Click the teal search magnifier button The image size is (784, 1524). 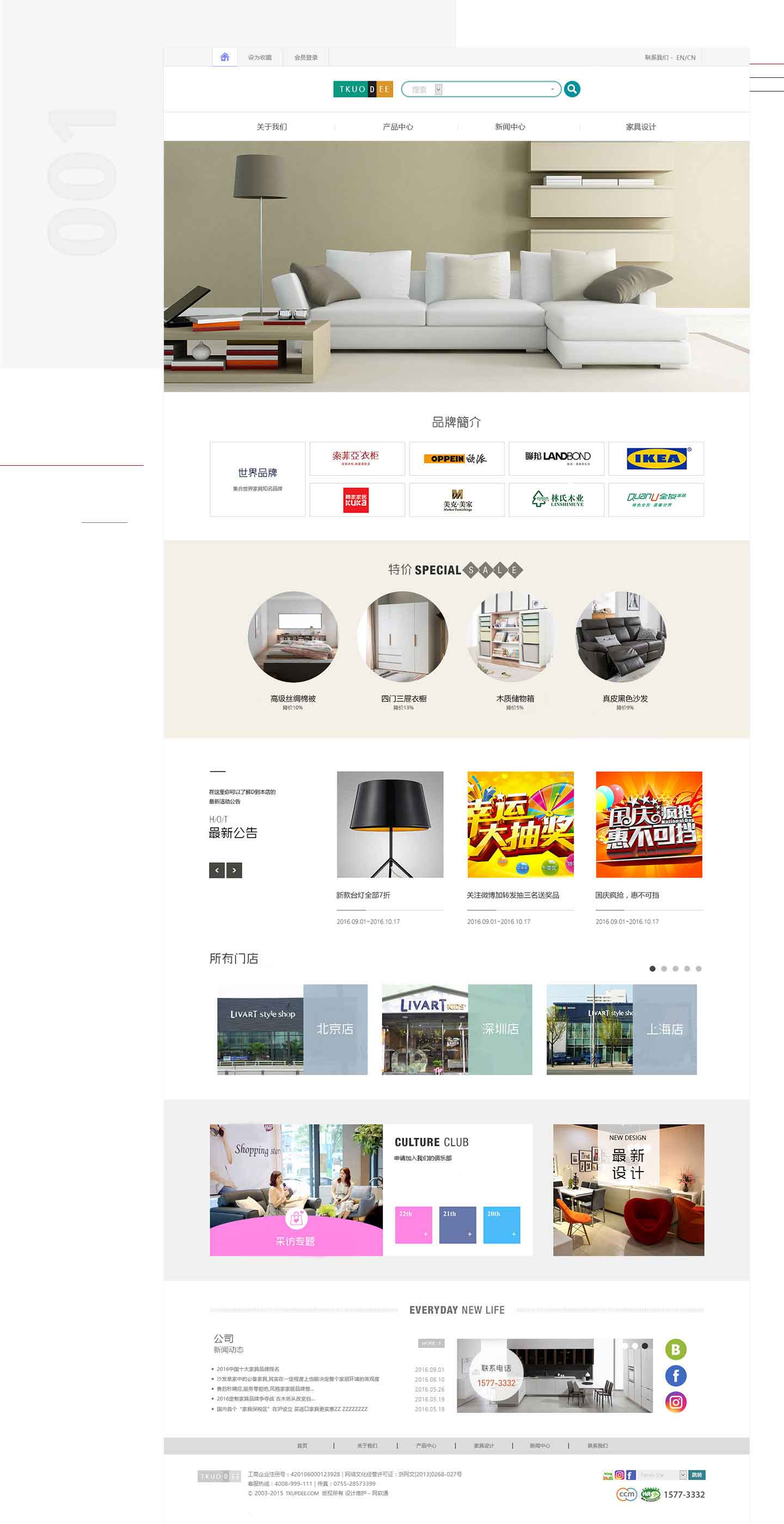click(x=572, y=89)
